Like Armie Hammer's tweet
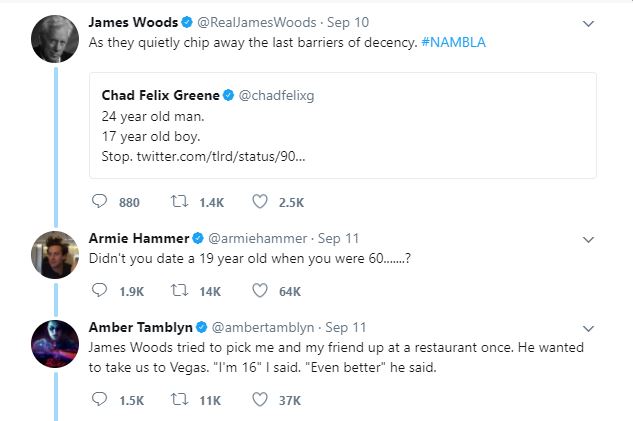The width and height of the screenshot is (633, 421). coord(261,291)
